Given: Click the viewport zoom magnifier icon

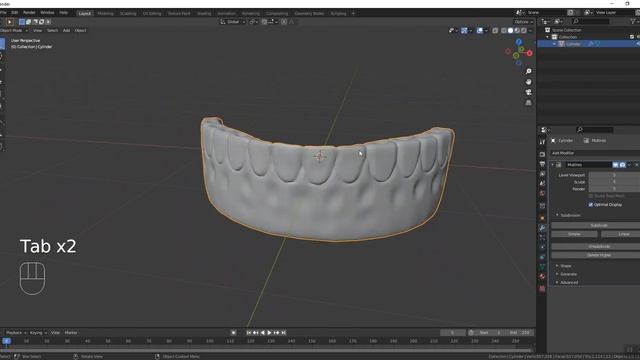Looking at the screenshot, I should pyautogui.click(x=529, y=71).
